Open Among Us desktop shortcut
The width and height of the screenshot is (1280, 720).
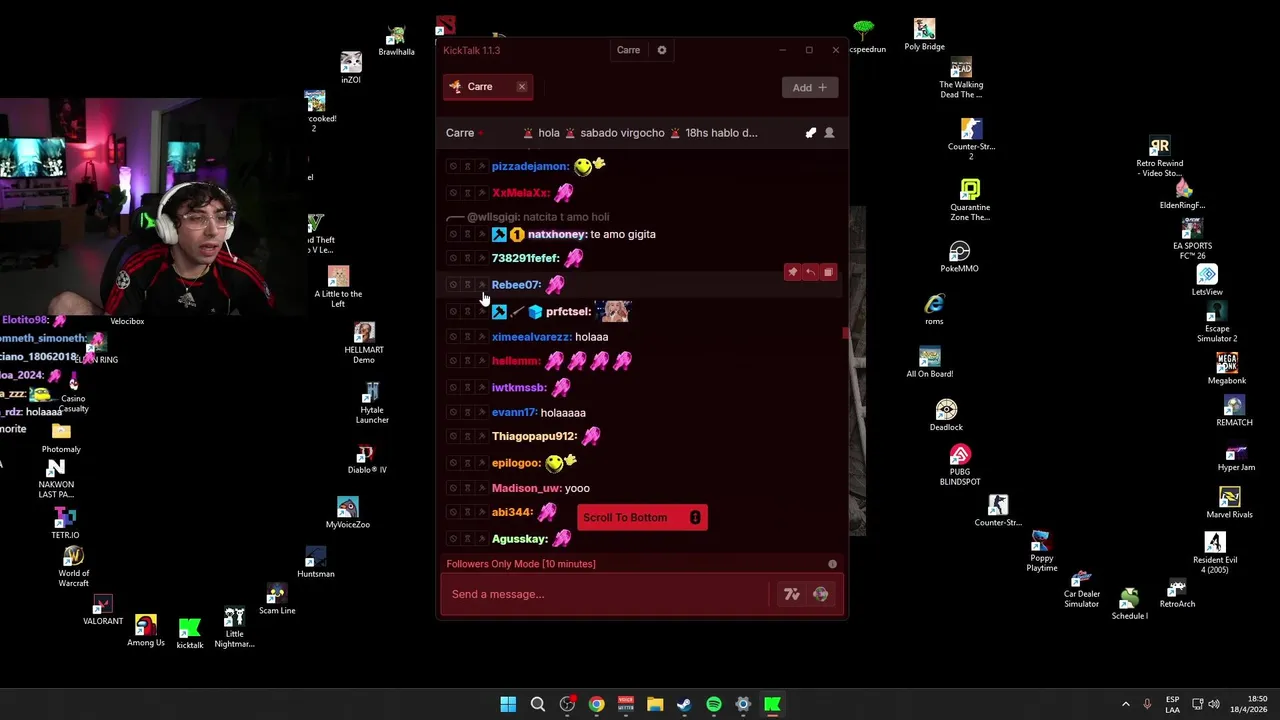coord(146,631)
